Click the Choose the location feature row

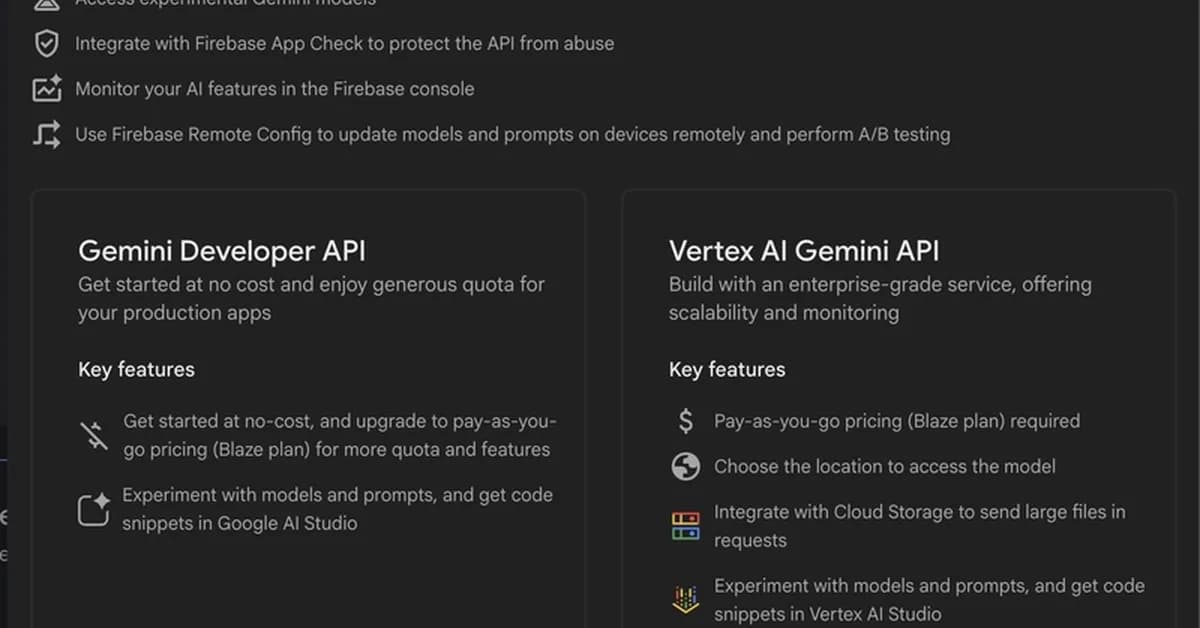click(x=885, y=466)
